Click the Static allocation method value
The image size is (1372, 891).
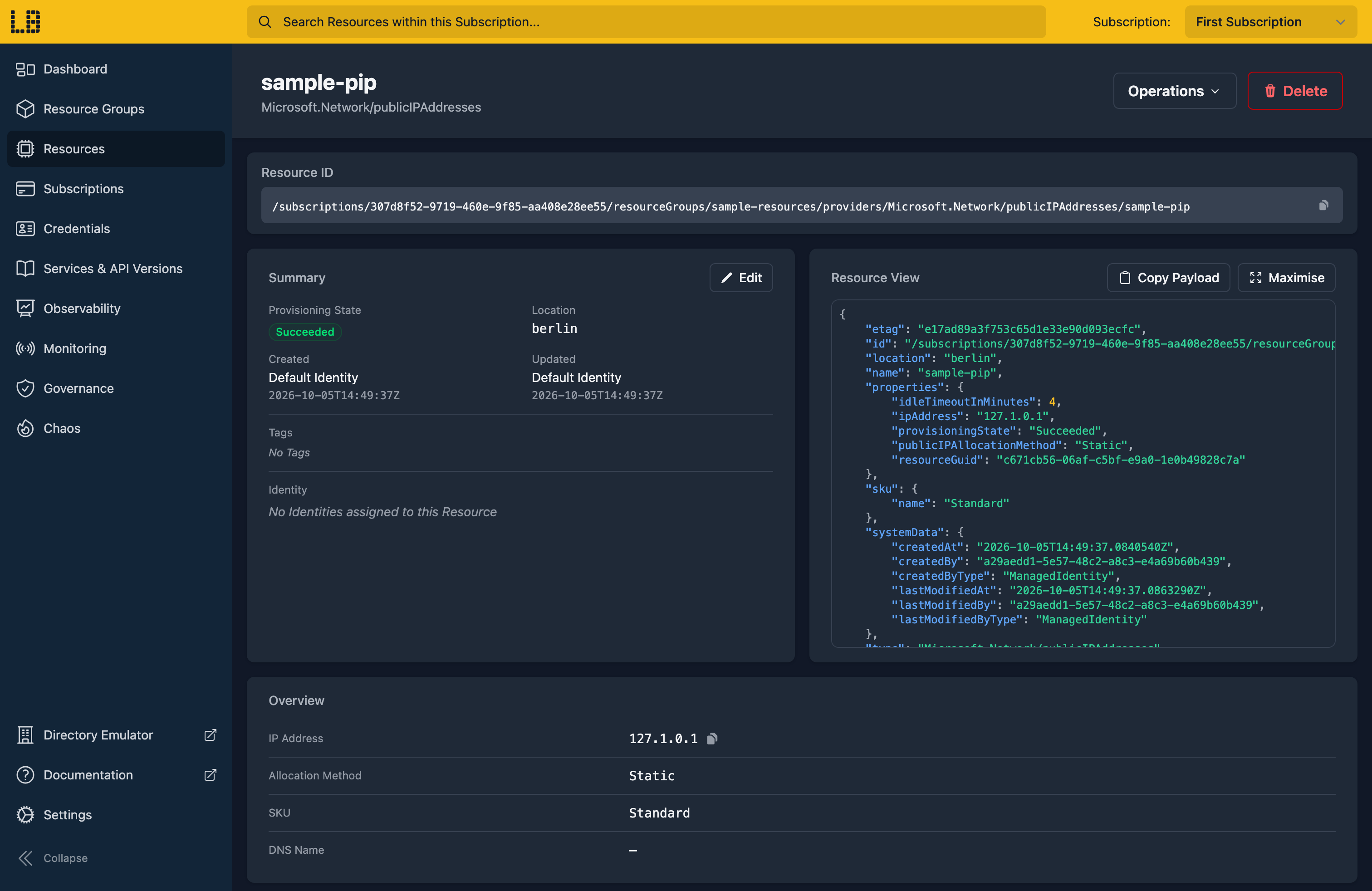tap(652, 776)
